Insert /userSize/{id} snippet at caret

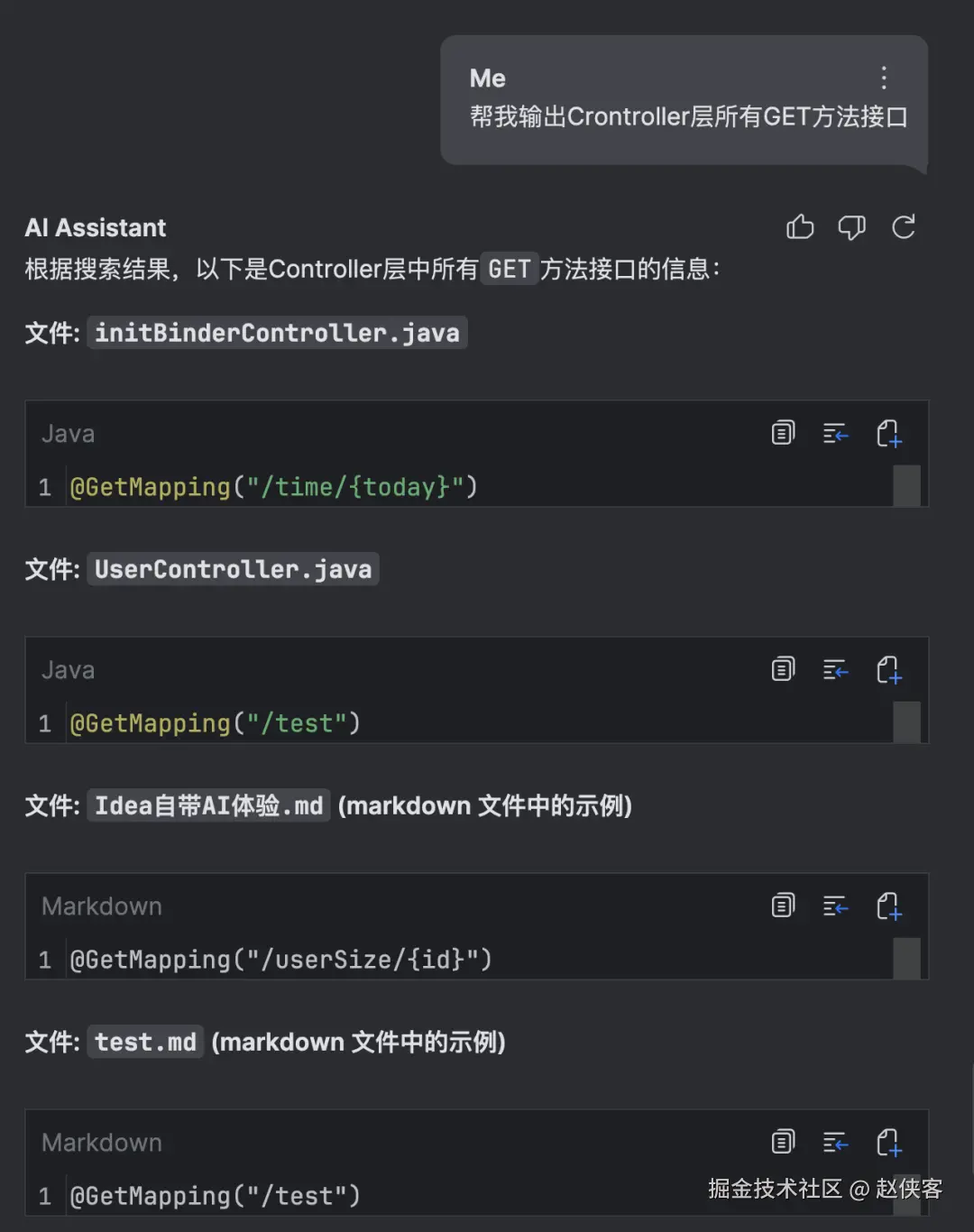(x=835, y=906)
